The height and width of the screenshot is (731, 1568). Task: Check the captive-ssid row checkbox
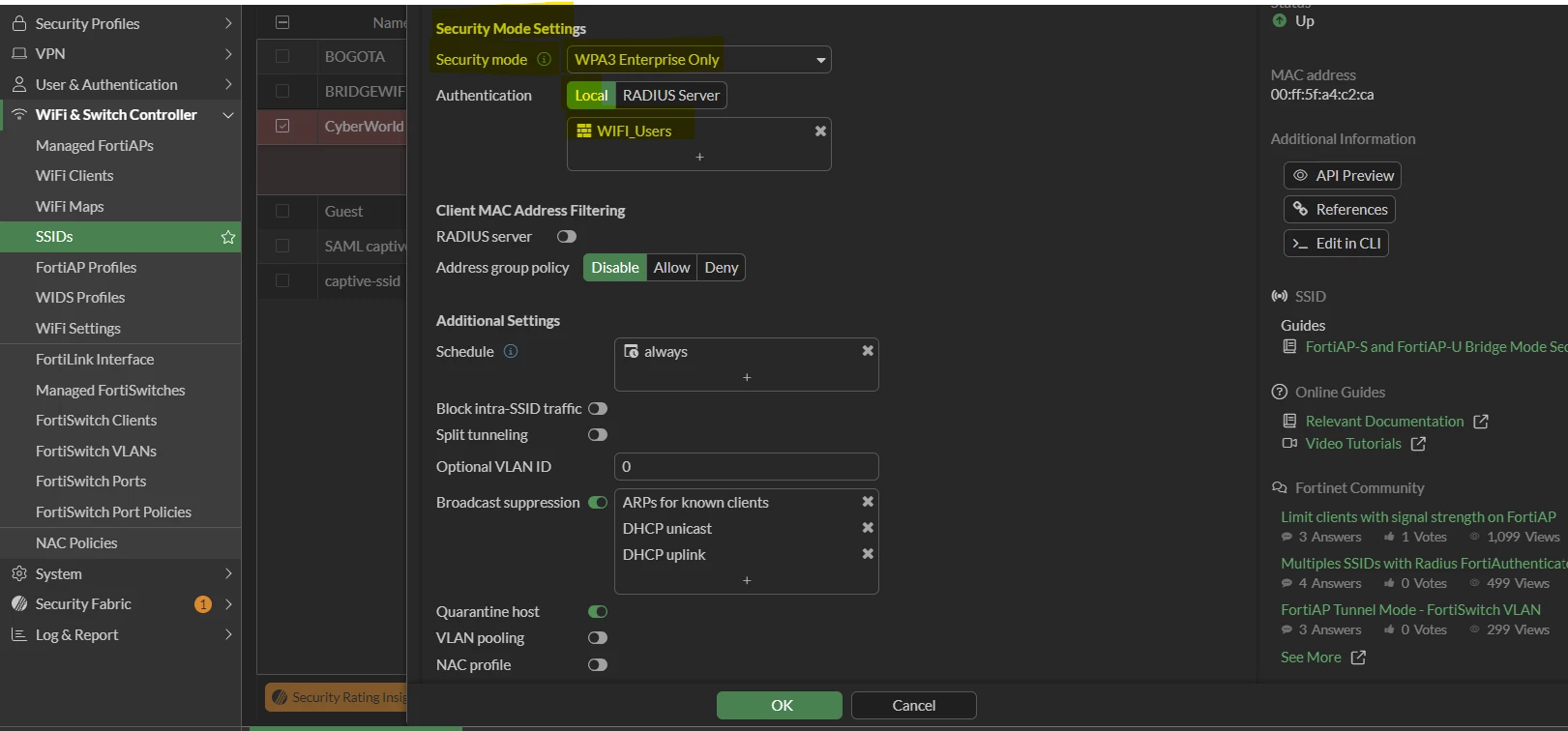pyautogui.click(x=282, y=280)
